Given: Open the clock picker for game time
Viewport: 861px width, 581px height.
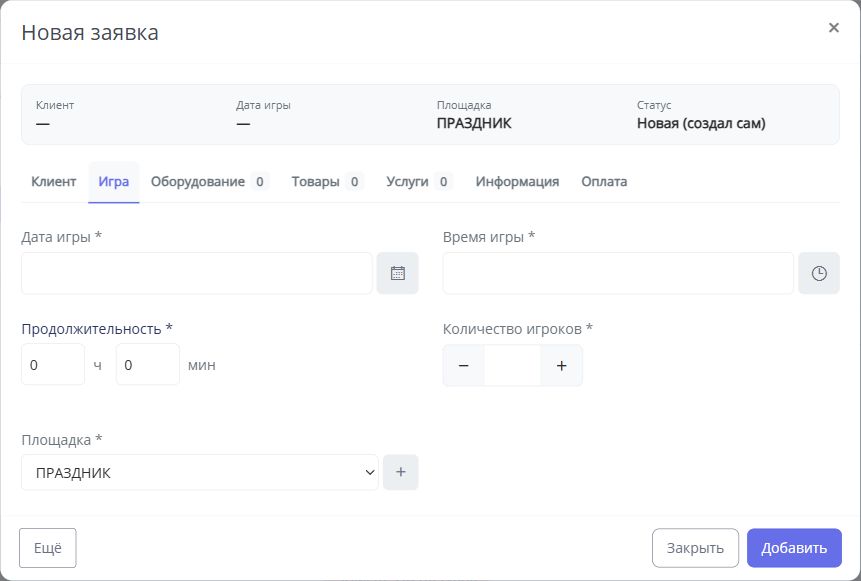Looking at the screenshot, I should point(819,273).
